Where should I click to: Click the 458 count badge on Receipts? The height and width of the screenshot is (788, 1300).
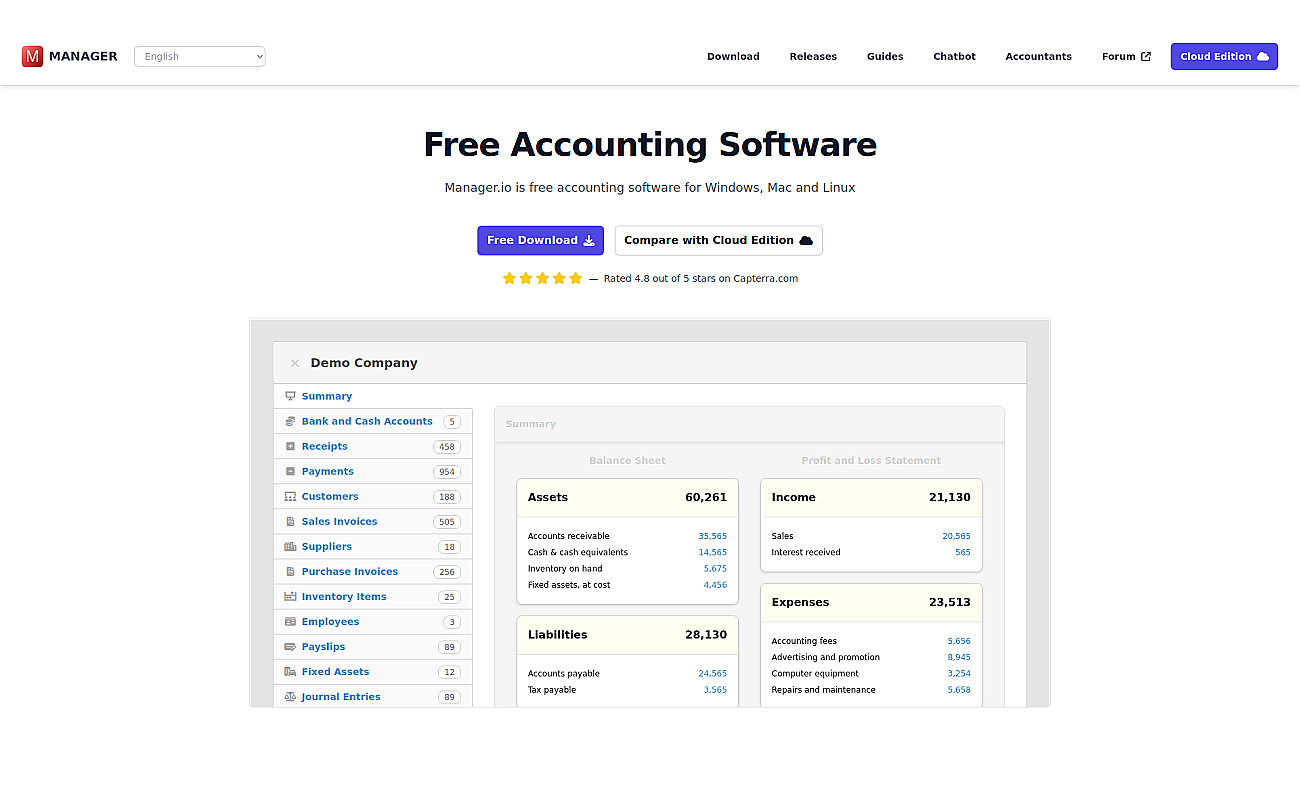(x=447, y=447)
